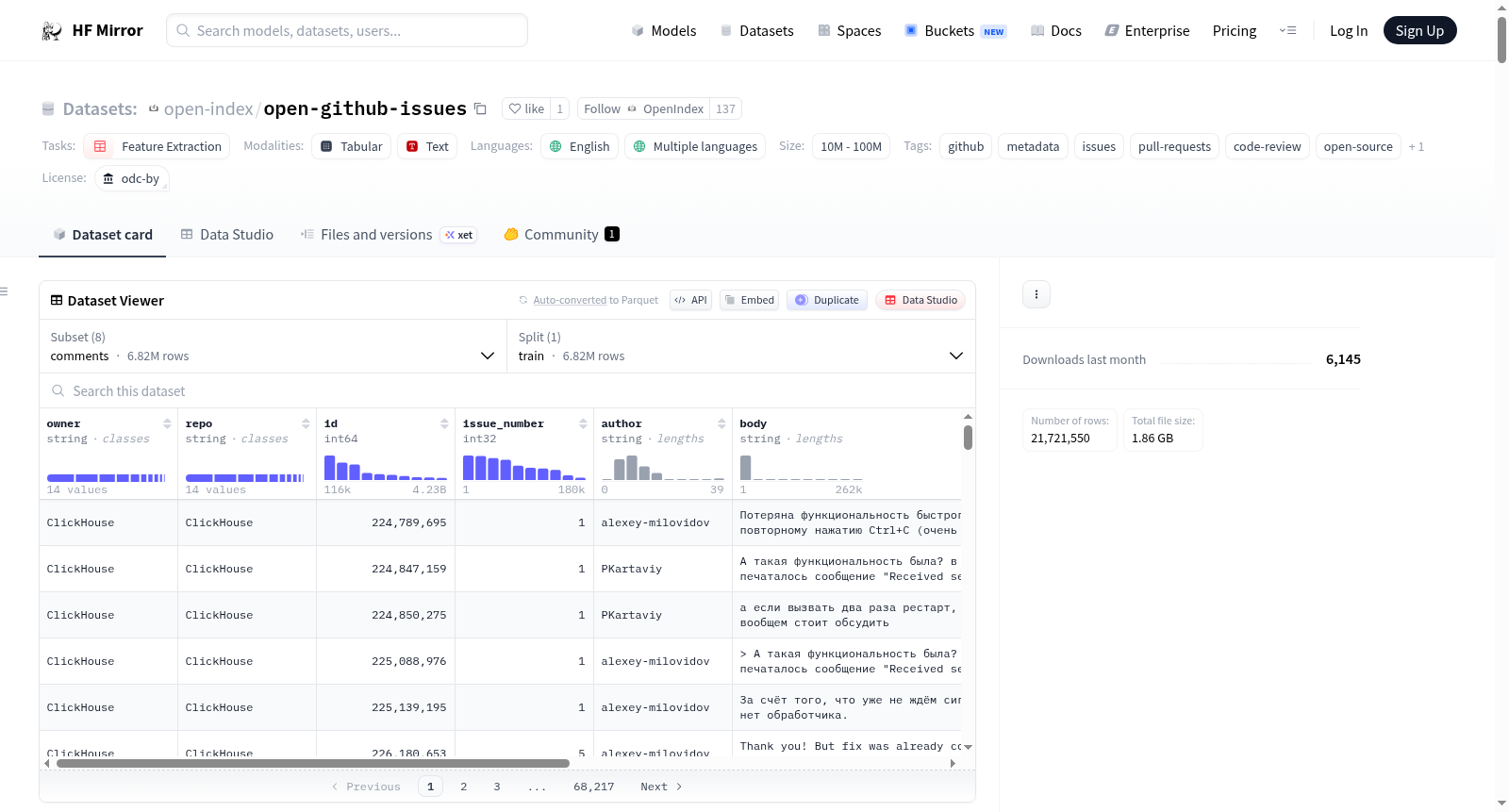Open Models in the top navigation
The image size is (1509, 812).
(664, 31)
